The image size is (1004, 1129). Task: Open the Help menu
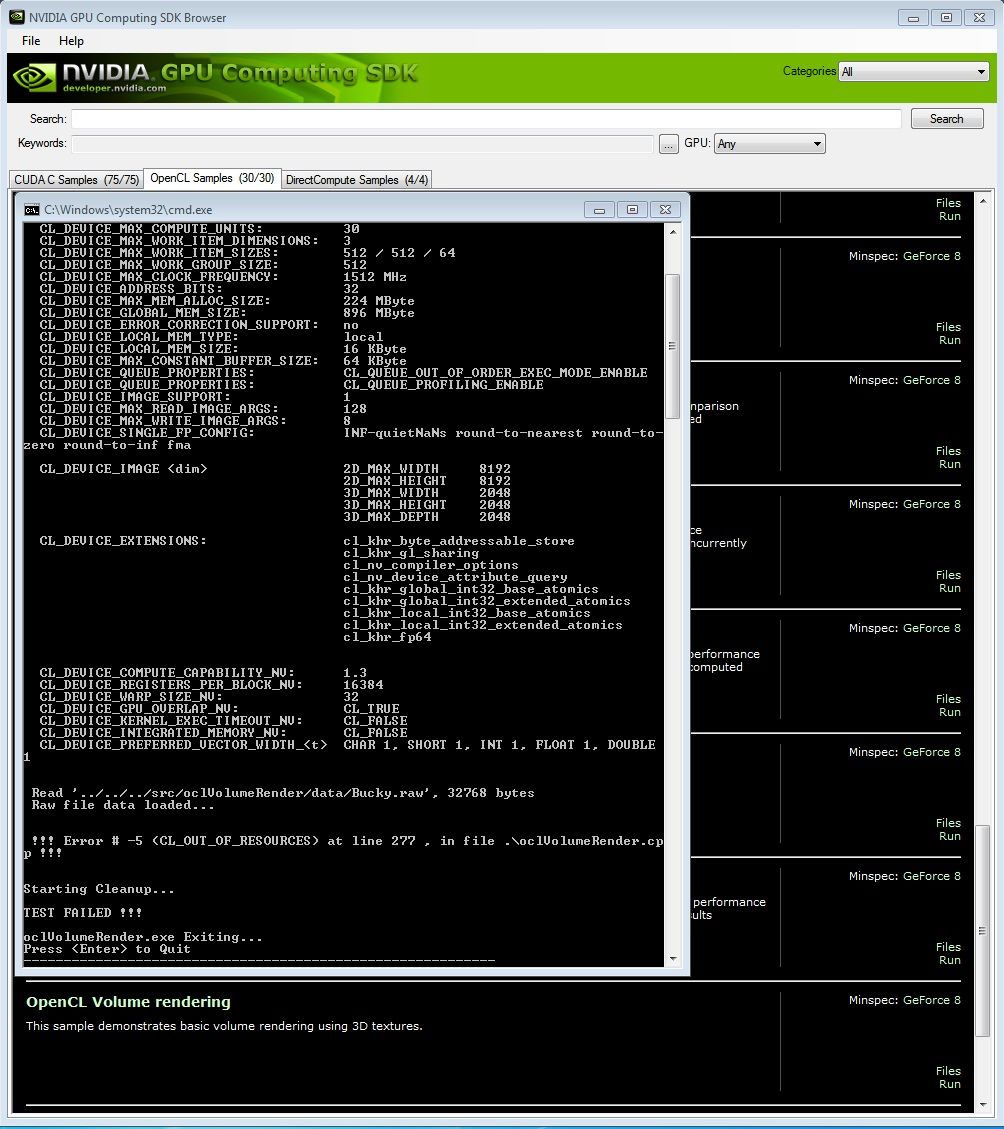point(71,41)
